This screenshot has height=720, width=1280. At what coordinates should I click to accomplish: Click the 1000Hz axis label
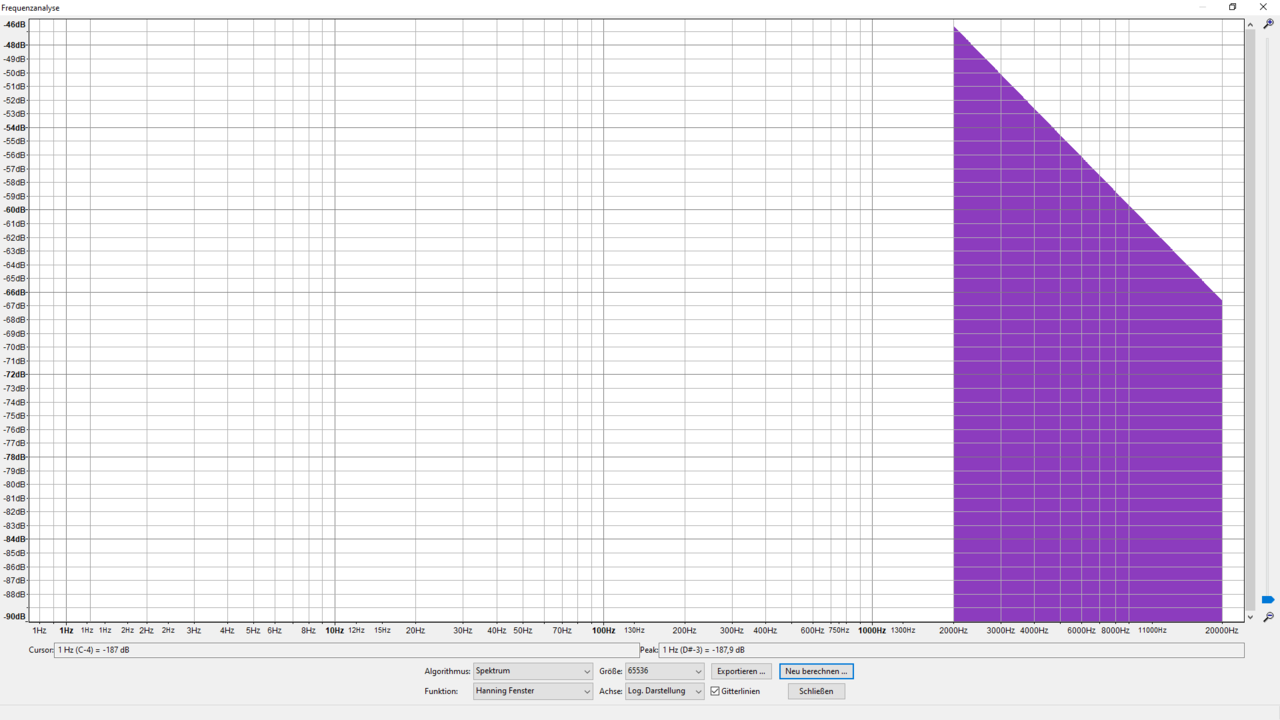[872, 630]
